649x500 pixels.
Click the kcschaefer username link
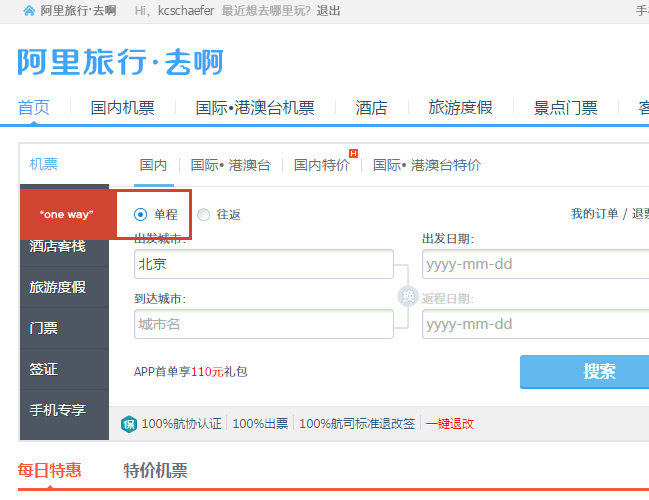[x=186, y=11]
